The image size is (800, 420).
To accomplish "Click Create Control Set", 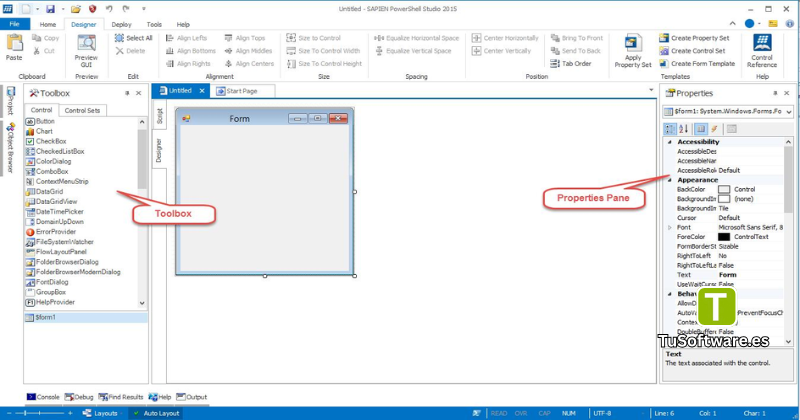I will pyautogui.click(x=692, y=51).
